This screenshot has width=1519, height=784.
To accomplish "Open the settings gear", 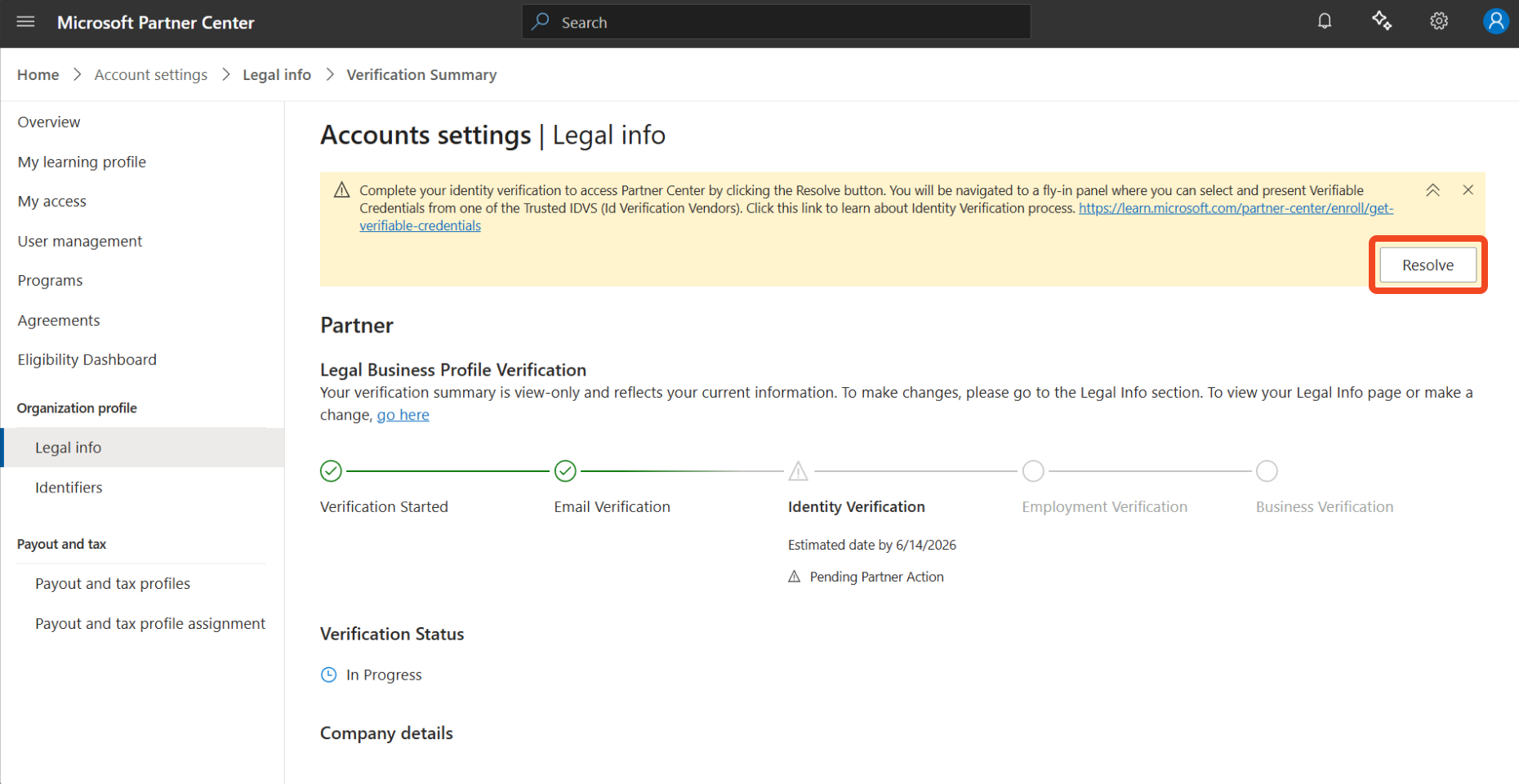I will pos(1439,21).
